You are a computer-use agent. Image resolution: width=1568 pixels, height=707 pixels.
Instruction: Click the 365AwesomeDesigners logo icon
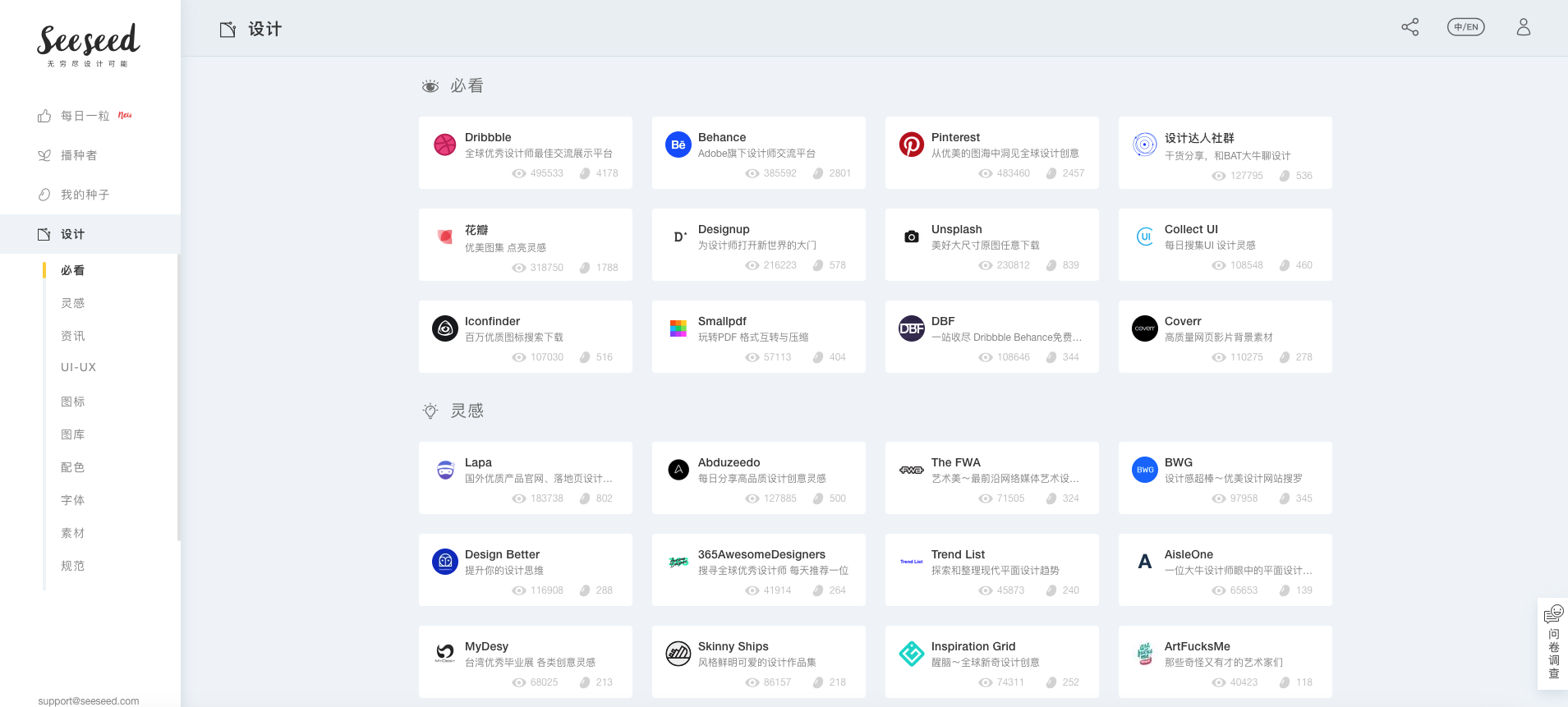click(x=678, y=562)
